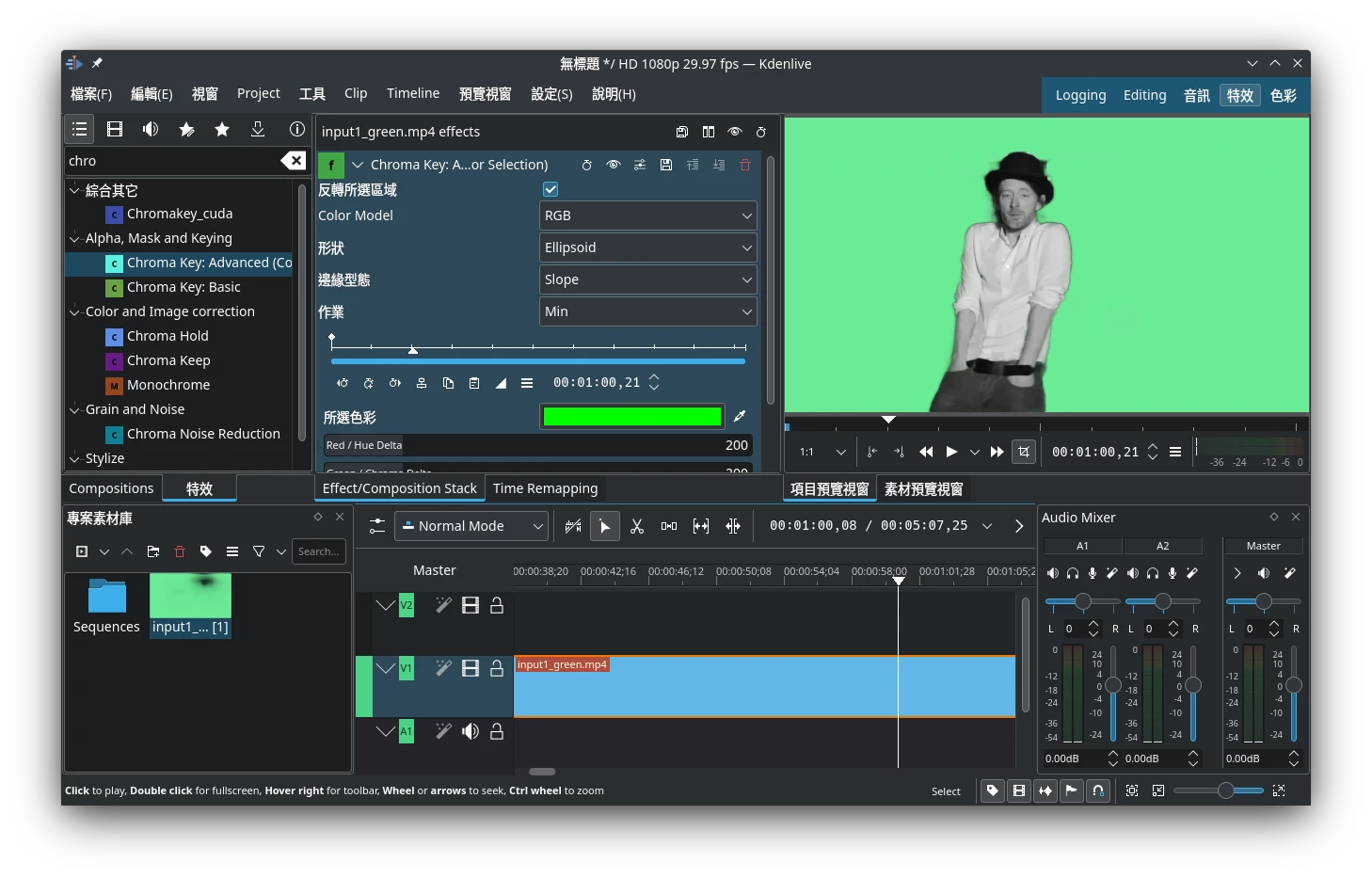
Task: Uncheck the 反轉所選區域 checkbox
Action: pos(550,189)
